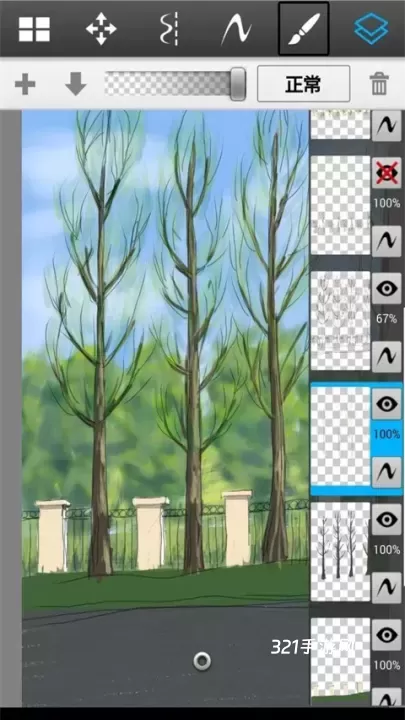Click curve icon of the topmost partial layer
This screenshot has width=405, height=720.
point(387,126)
